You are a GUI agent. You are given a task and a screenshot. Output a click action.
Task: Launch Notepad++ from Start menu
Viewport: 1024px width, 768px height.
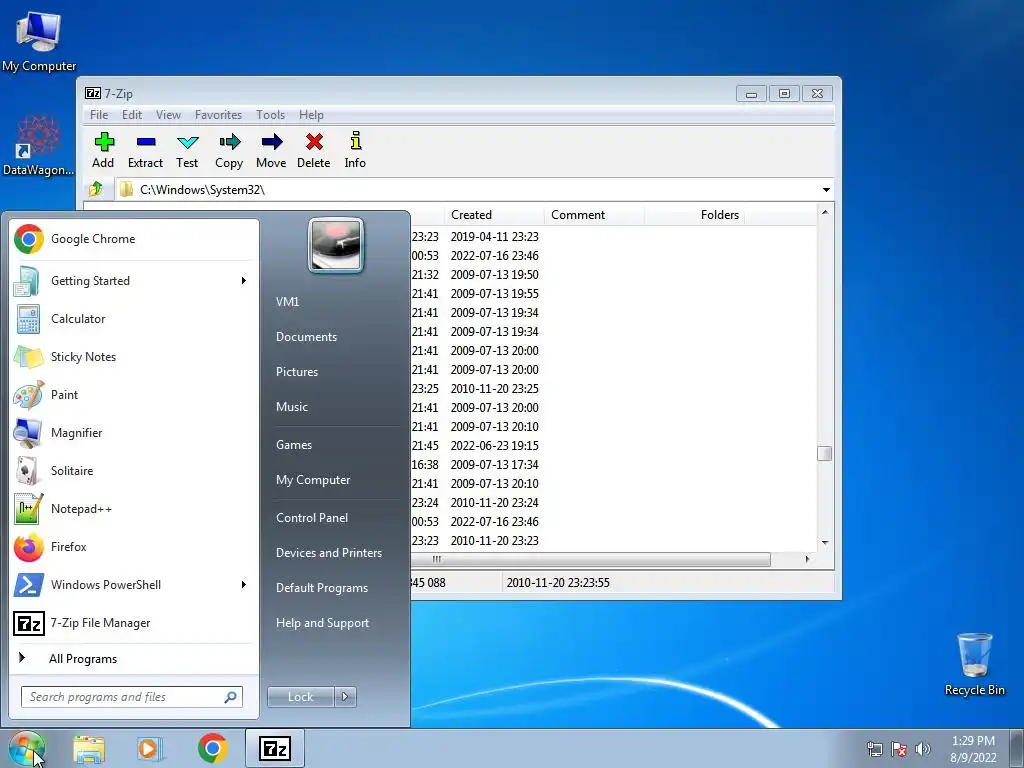click(x=134, y=509)
